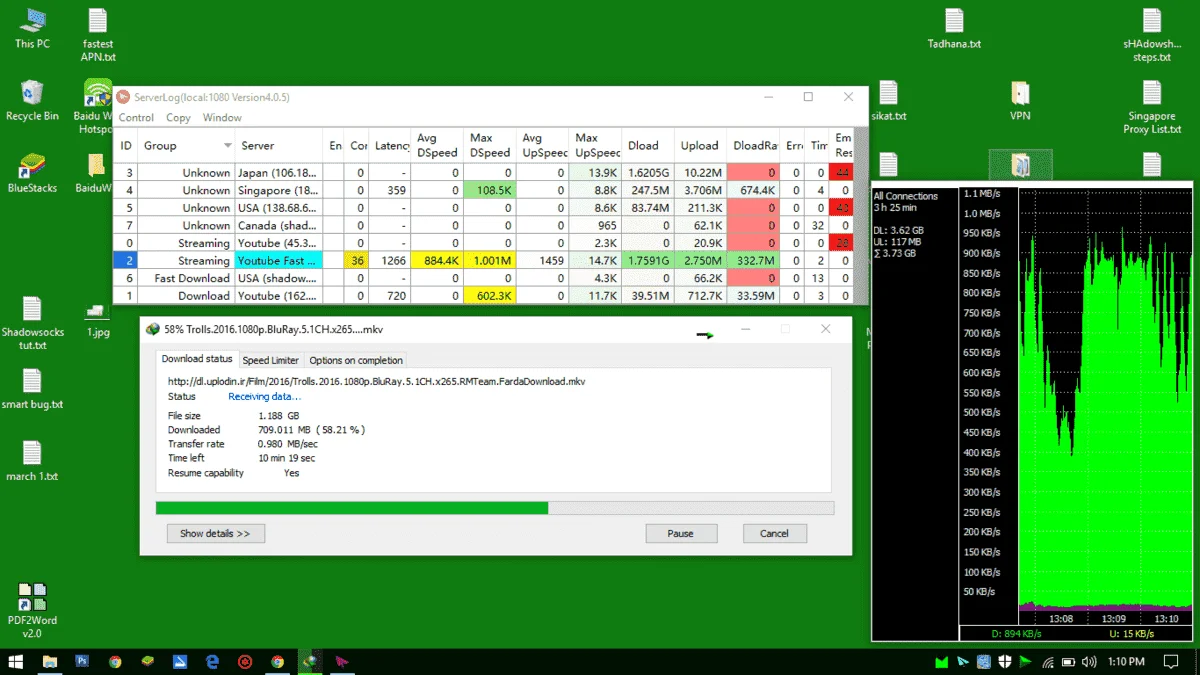Viewport: 1200px width, 675px height.
Task: Open Singapore Proxy List.txt file
Action: click(1152, 107)
